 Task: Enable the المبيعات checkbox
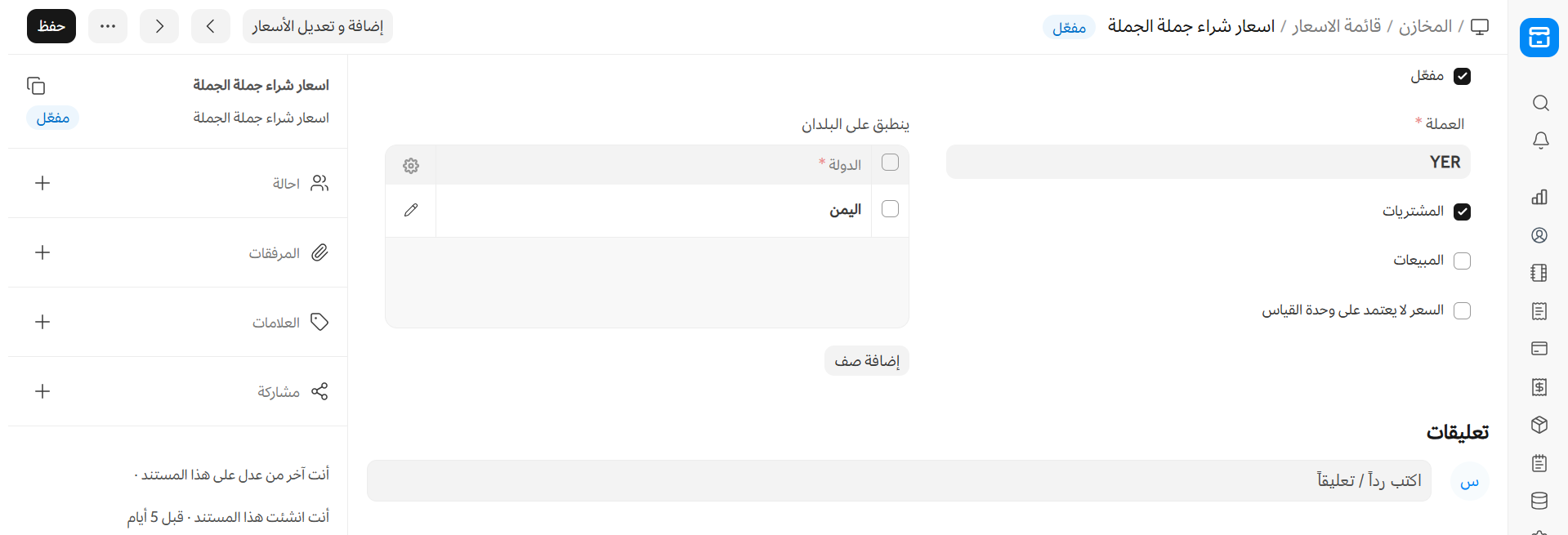1462,261
